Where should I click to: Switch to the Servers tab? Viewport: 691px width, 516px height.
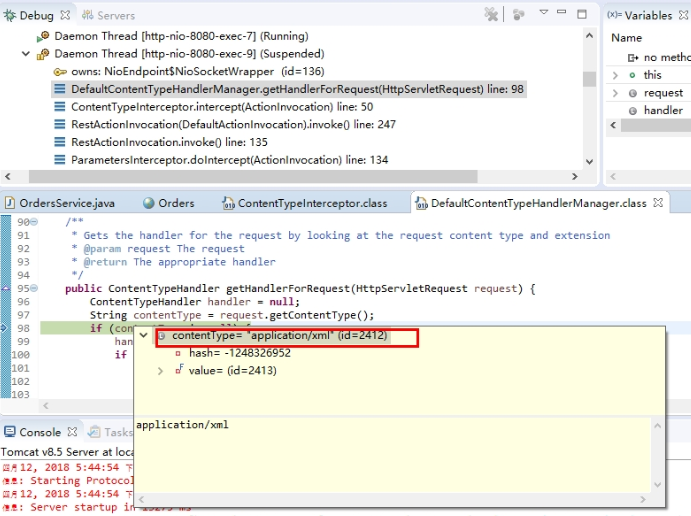(108, 15)
